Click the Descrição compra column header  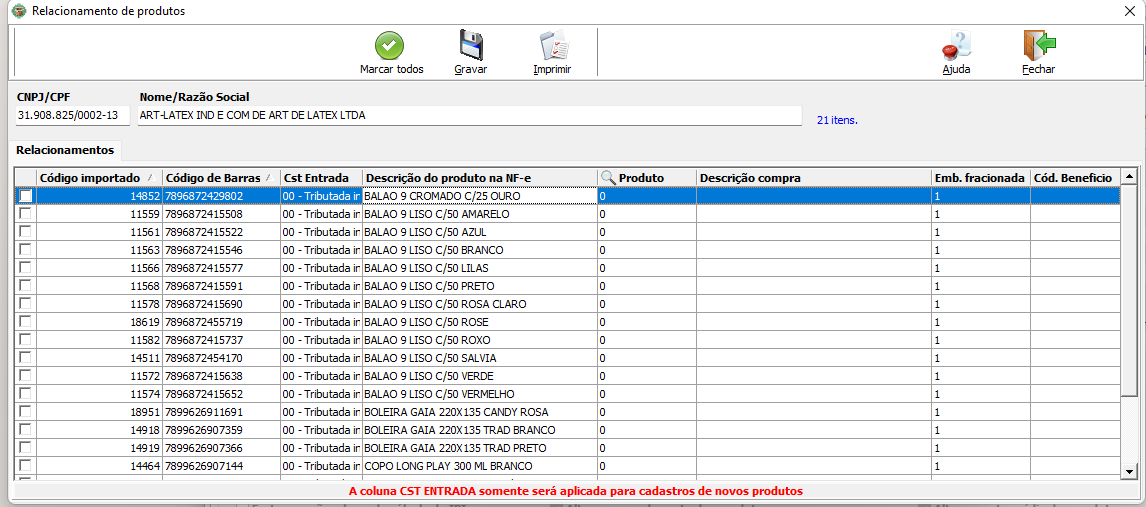(x=813, y=178)
